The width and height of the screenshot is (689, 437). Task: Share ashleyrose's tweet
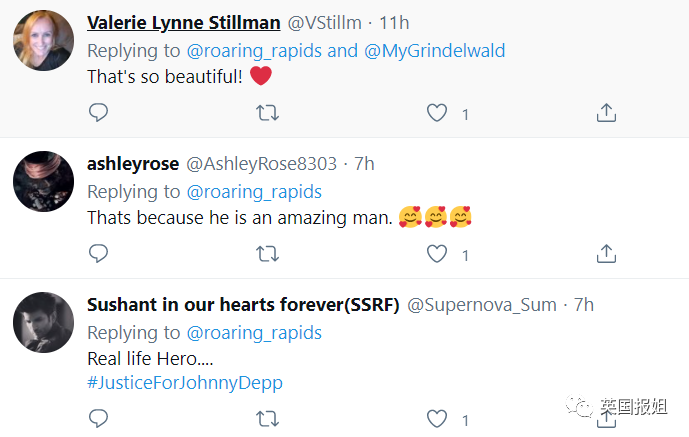[x=606, y=255]
